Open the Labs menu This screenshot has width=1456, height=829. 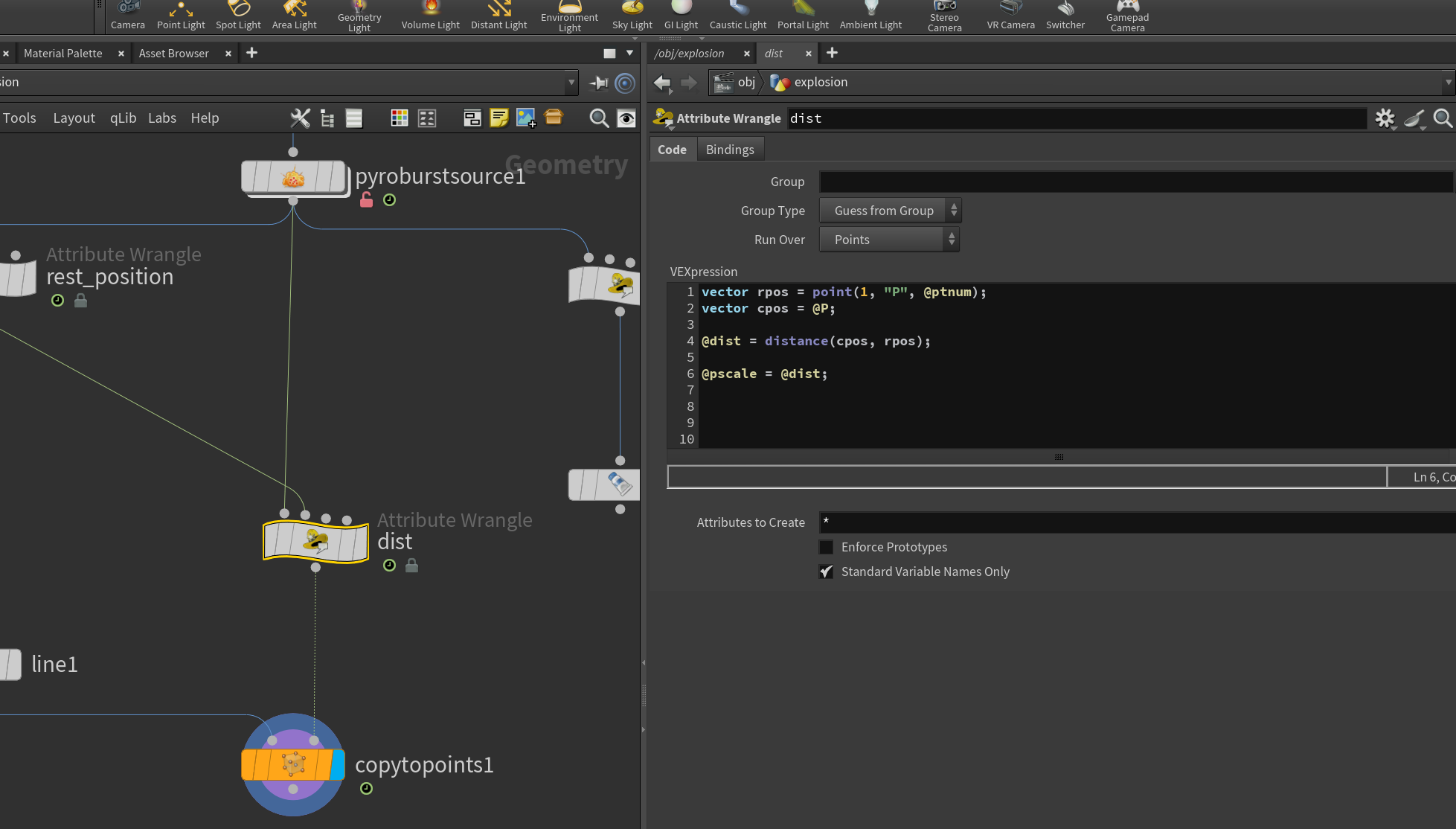pyautogui.click(x=162, y=118)
